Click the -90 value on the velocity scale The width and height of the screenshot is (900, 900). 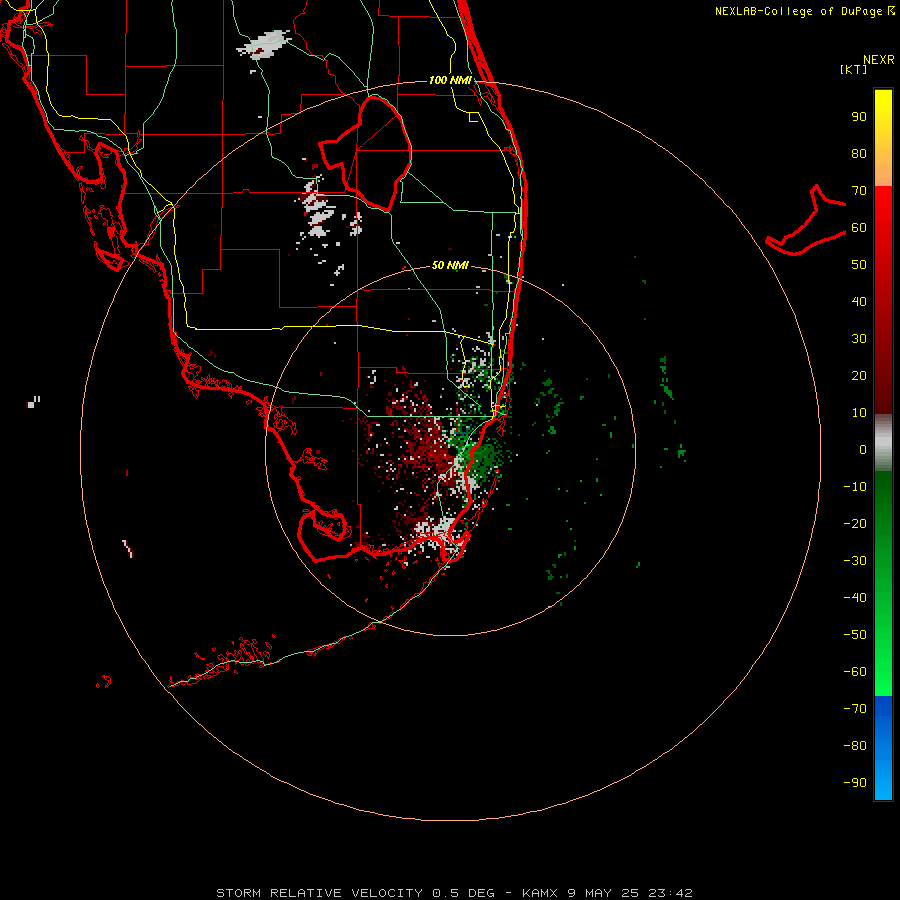pyautogui.click(x=855, y=783)
